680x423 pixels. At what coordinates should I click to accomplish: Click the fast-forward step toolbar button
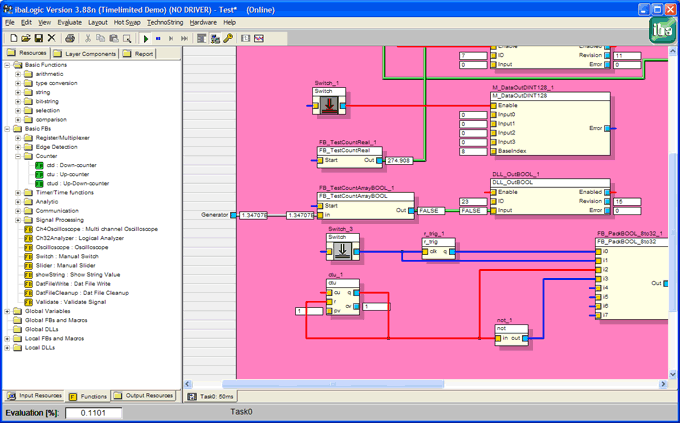coord(184,39)
